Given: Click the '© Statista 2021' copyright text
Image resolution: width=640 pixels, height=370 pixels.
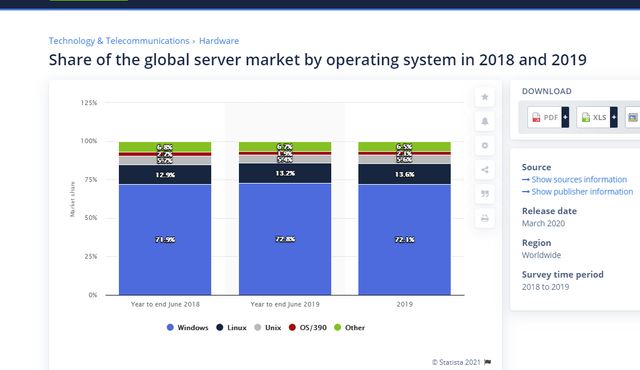Looking at the screenshot, I should click(456, 362).
